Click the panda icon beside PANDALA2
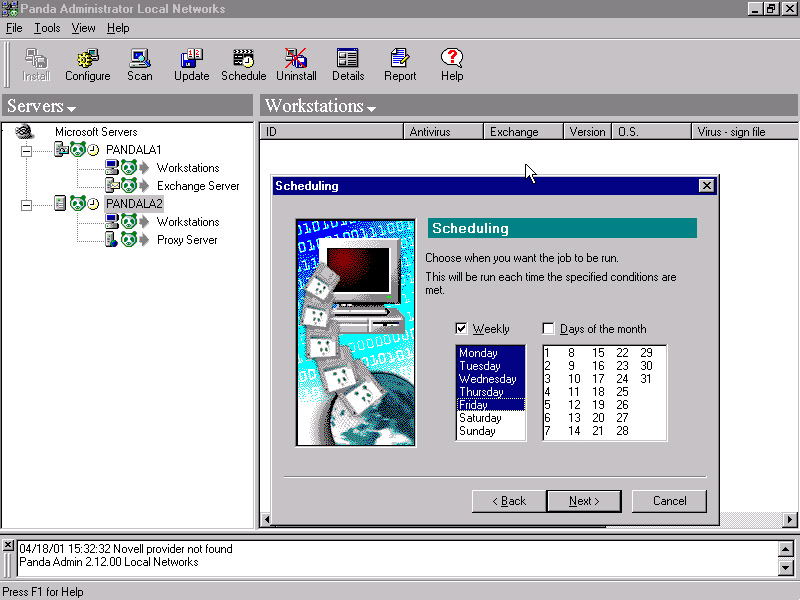Viewport: 800px width, 600px height. tap(78, 204)
